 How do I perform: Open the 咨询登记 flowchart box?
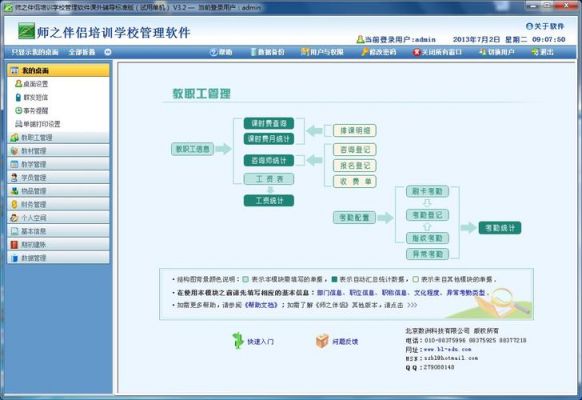coord(354,150)
